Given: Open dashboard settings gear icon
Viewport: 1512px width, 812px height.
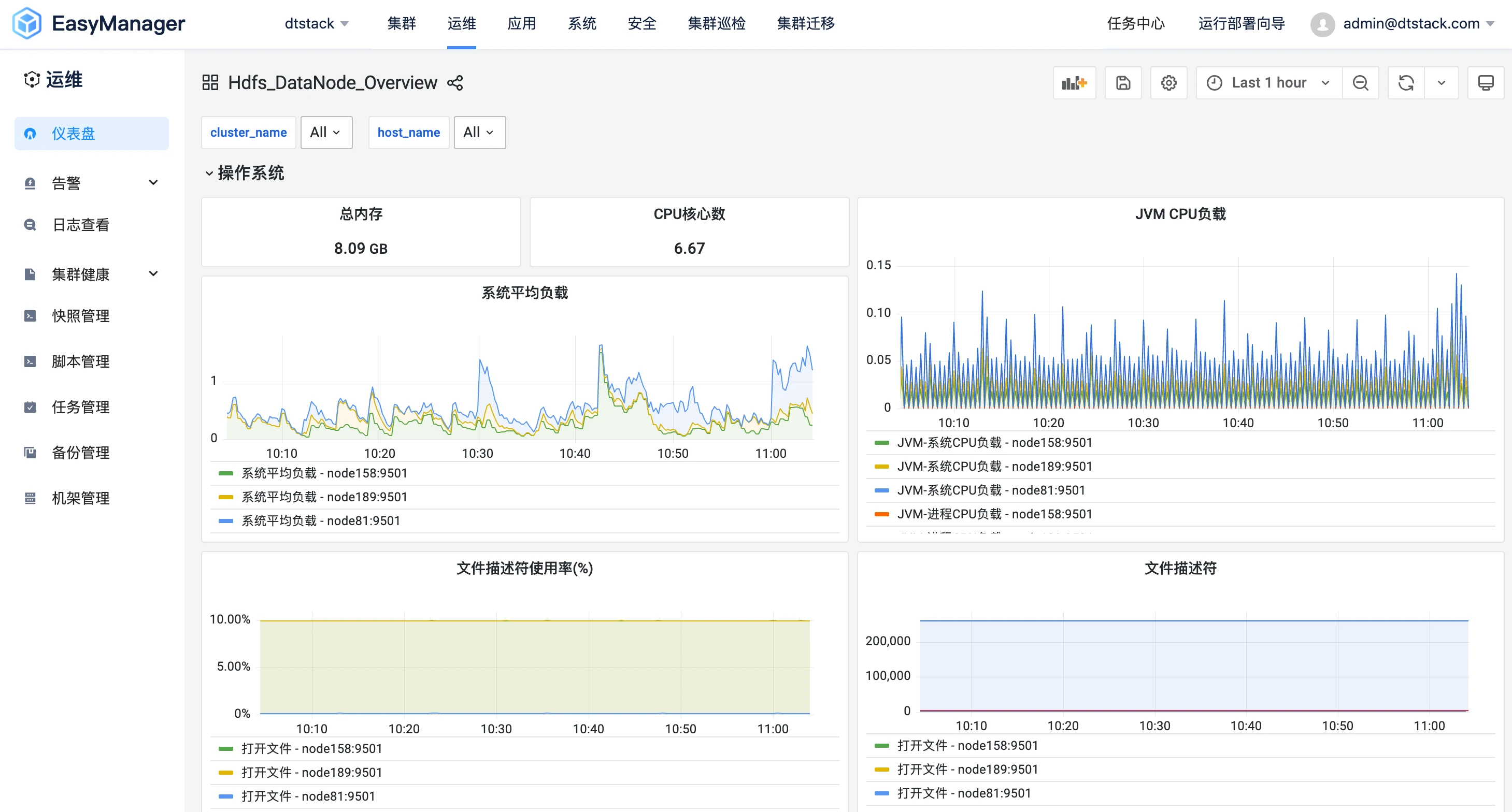Looking at the screenshot, I should (x=1168, y=83).
